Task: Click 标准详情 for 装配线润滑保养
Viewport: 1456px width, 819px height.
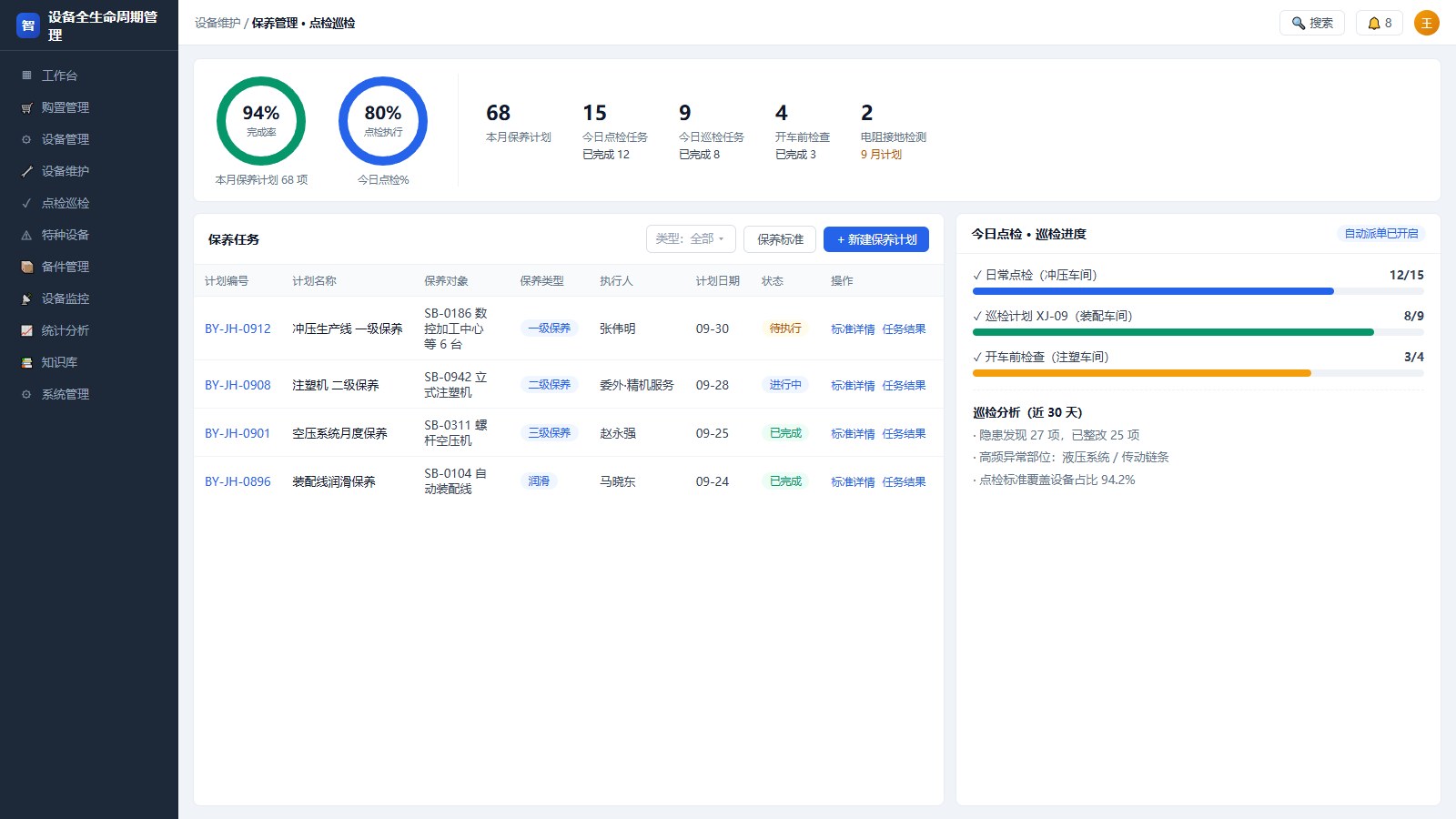Action: pos(853,482)
